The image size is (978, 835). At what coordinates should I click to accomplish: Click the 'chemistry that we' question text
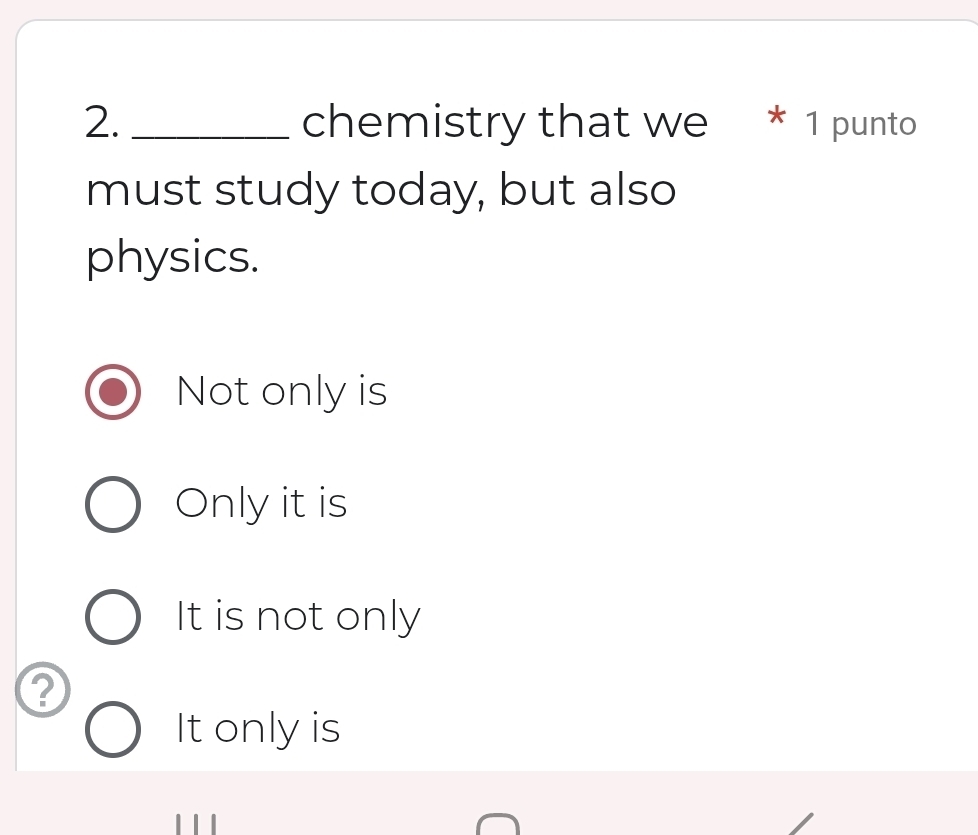[504, 122]
